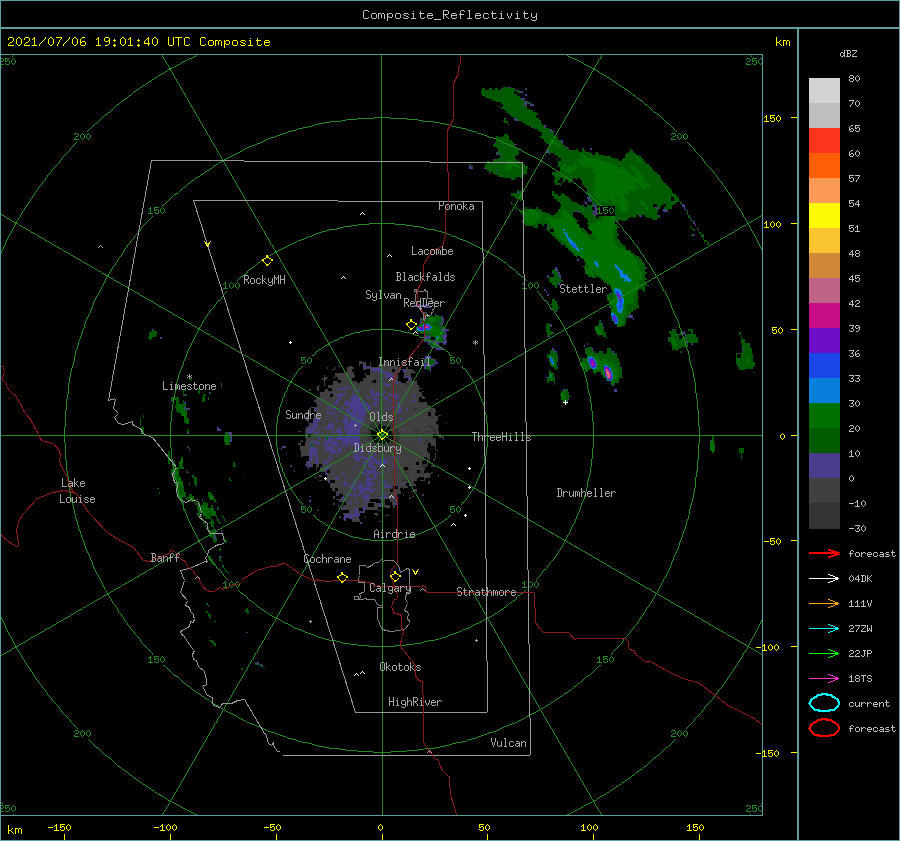
Task: Click the red forecast ellipse in legend
Action: coord(824,728)
